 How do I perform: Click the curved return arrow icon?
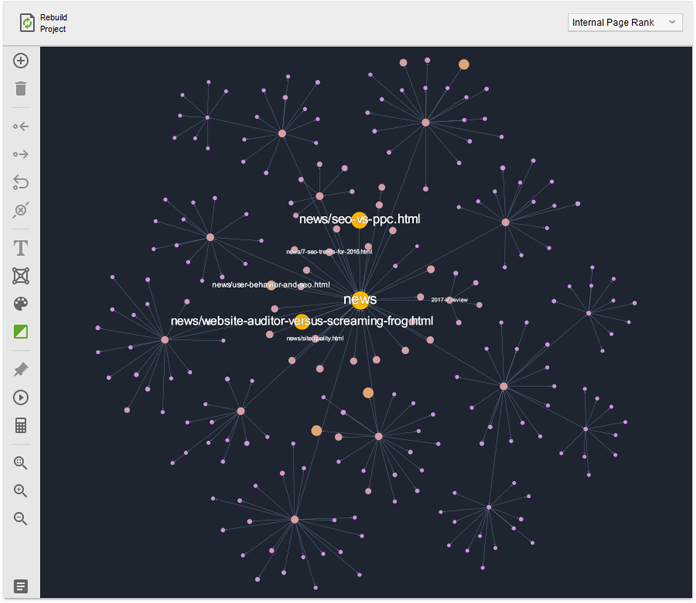[x=20, y=183]
